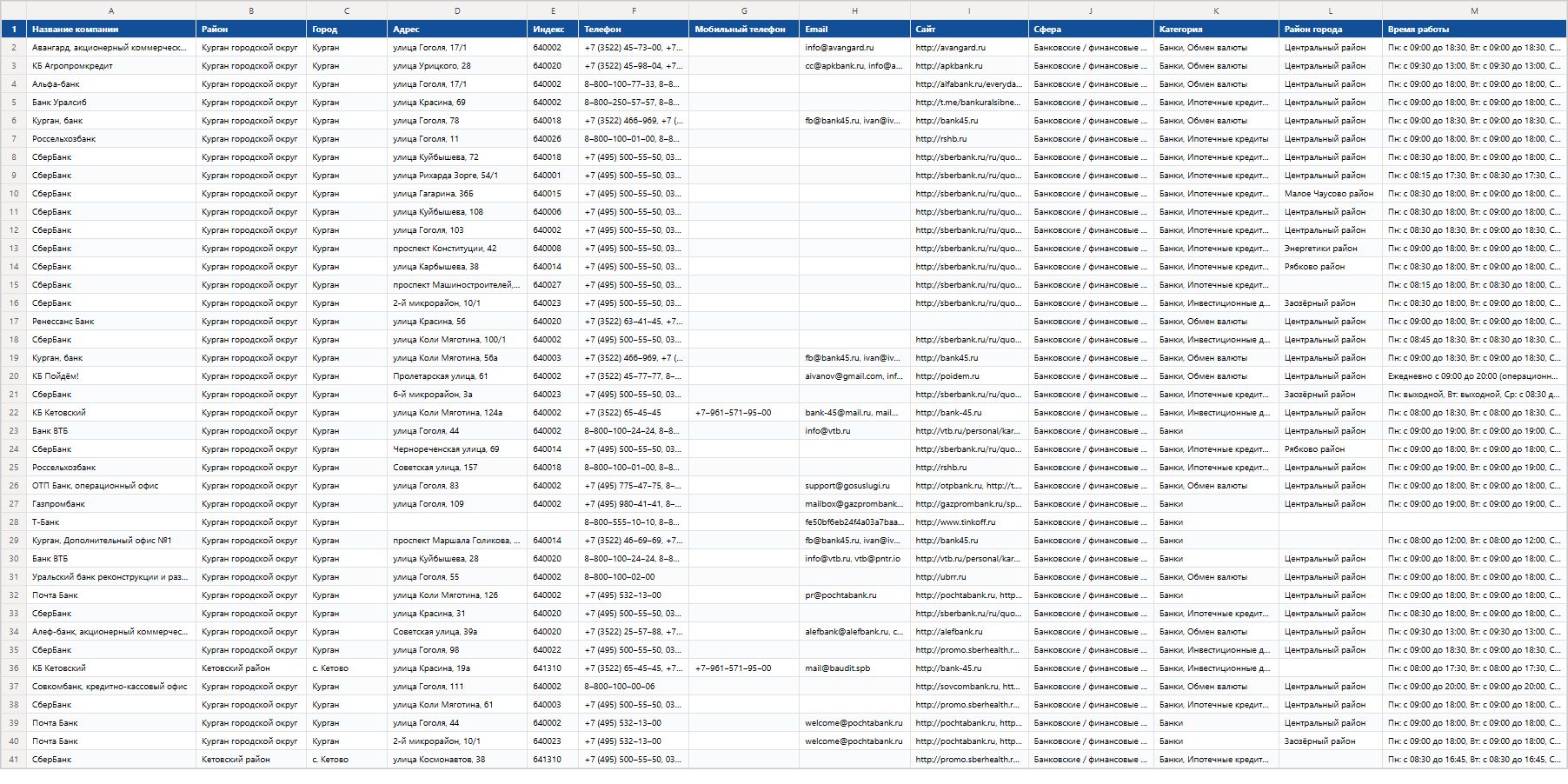This screenshot has height=784, width=1568.
Task: Select the 'Ренессанс Банк' cell
Action: point(111,321)
